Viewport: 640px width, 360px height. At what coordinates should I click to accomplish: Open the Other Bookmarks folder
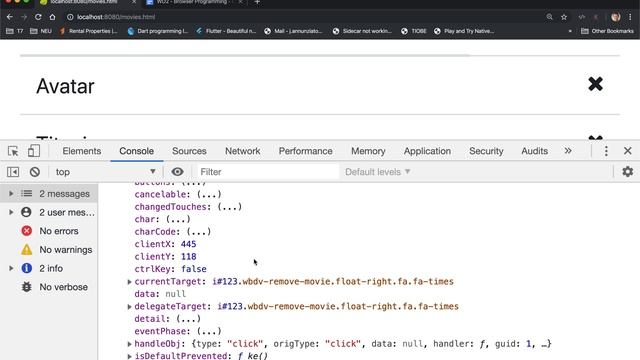point(607,31)
